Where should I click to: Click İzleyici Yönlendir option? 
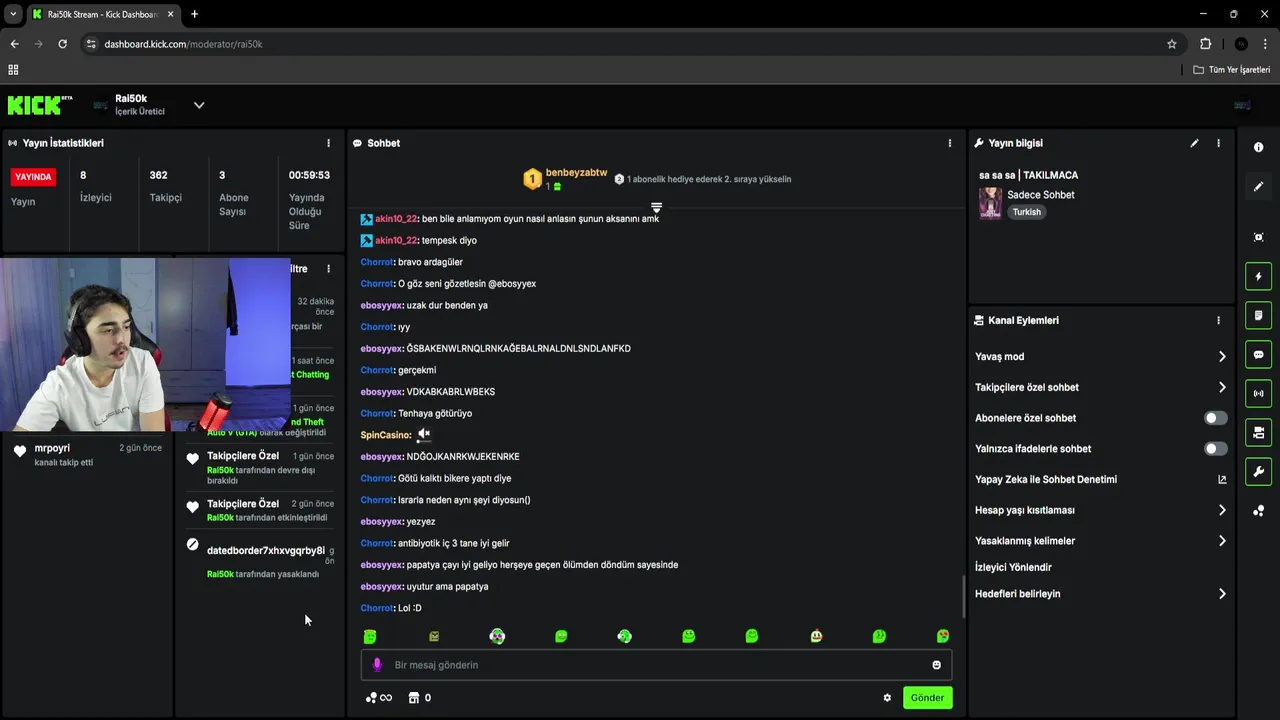(1013, 567)
